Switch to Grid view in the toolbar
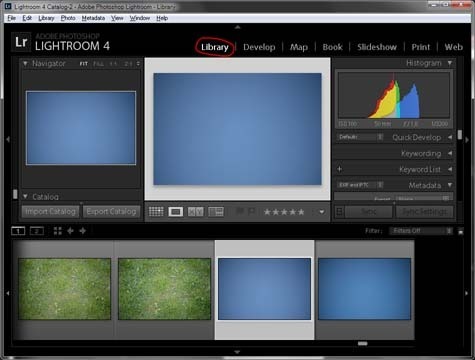Image resolution: width=475 pixels, height=360 pixels. [x=156, y=212]
